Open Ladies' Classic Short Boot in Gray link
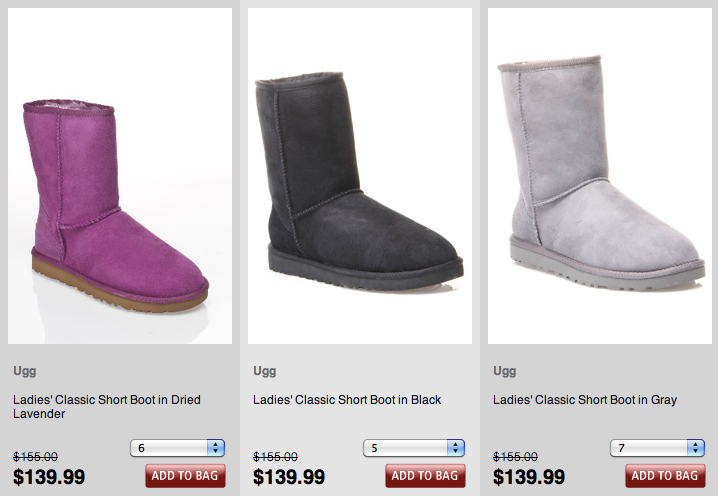Screen dimensions: 718x496 tap(585, 400)
